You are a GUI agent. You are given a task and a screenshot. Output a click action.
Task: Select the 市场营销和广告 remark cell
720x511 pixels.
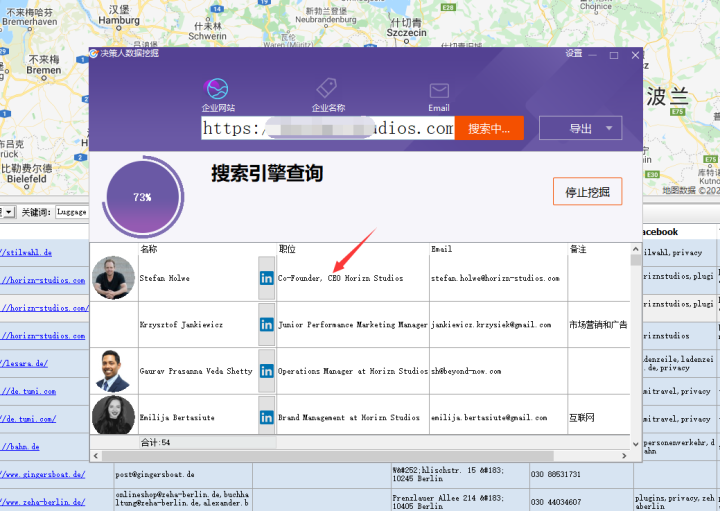(598, 325)
